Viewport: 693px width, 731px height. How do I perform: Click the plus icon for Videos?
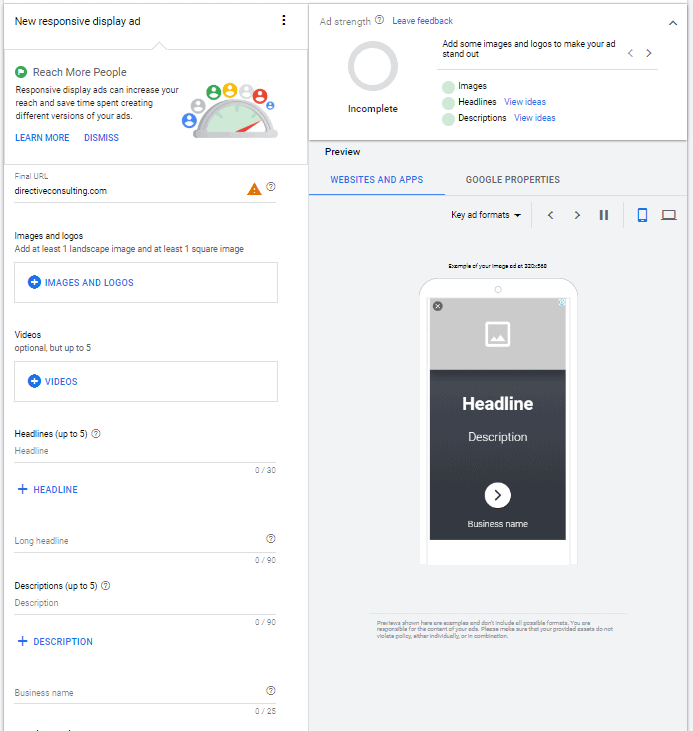[34, 381]
